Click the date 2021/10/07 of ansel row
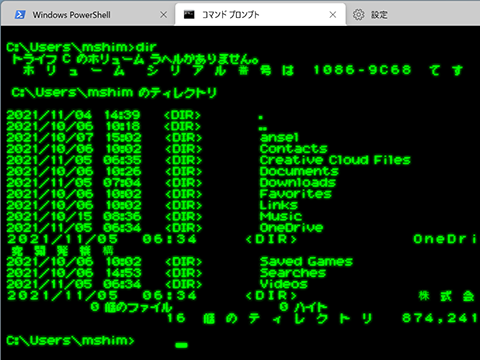 coord(50,137)
